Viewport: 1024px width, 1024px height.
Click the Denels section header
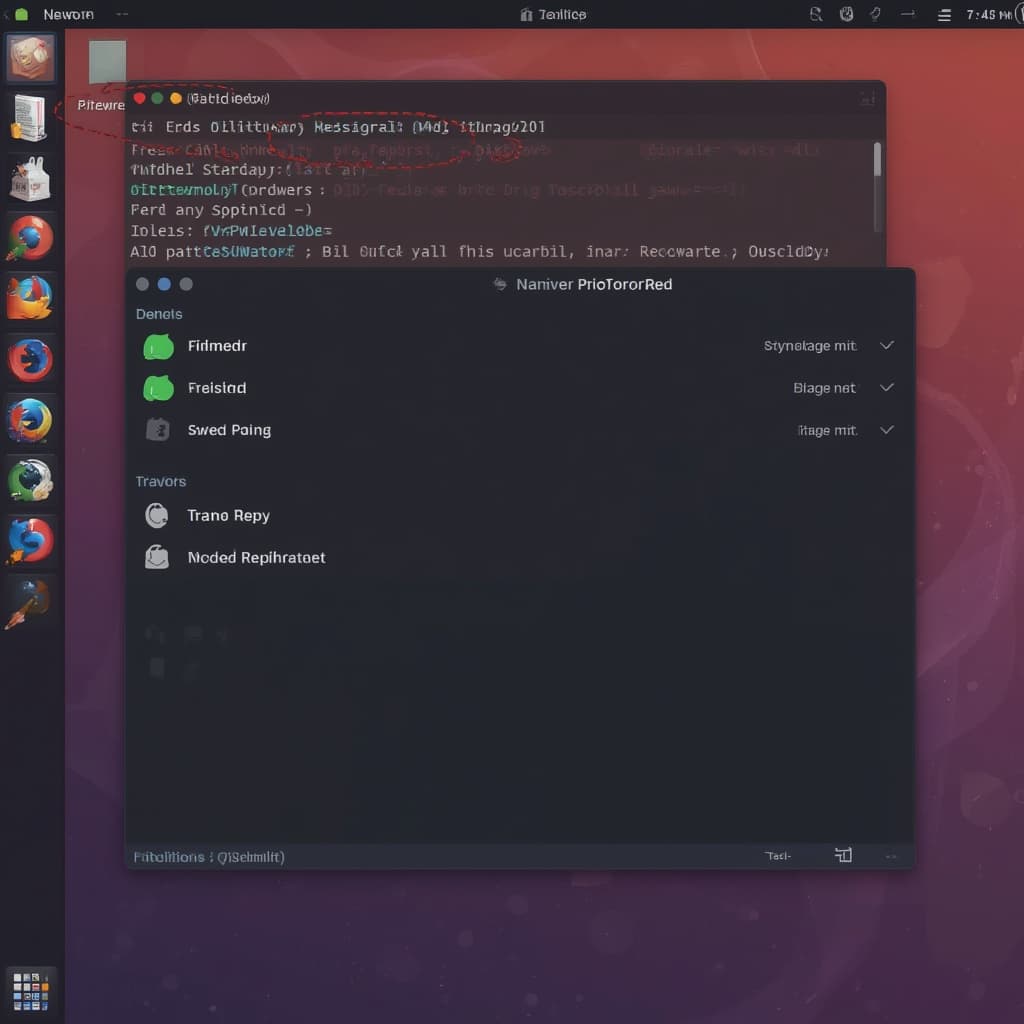pos(159,314)
